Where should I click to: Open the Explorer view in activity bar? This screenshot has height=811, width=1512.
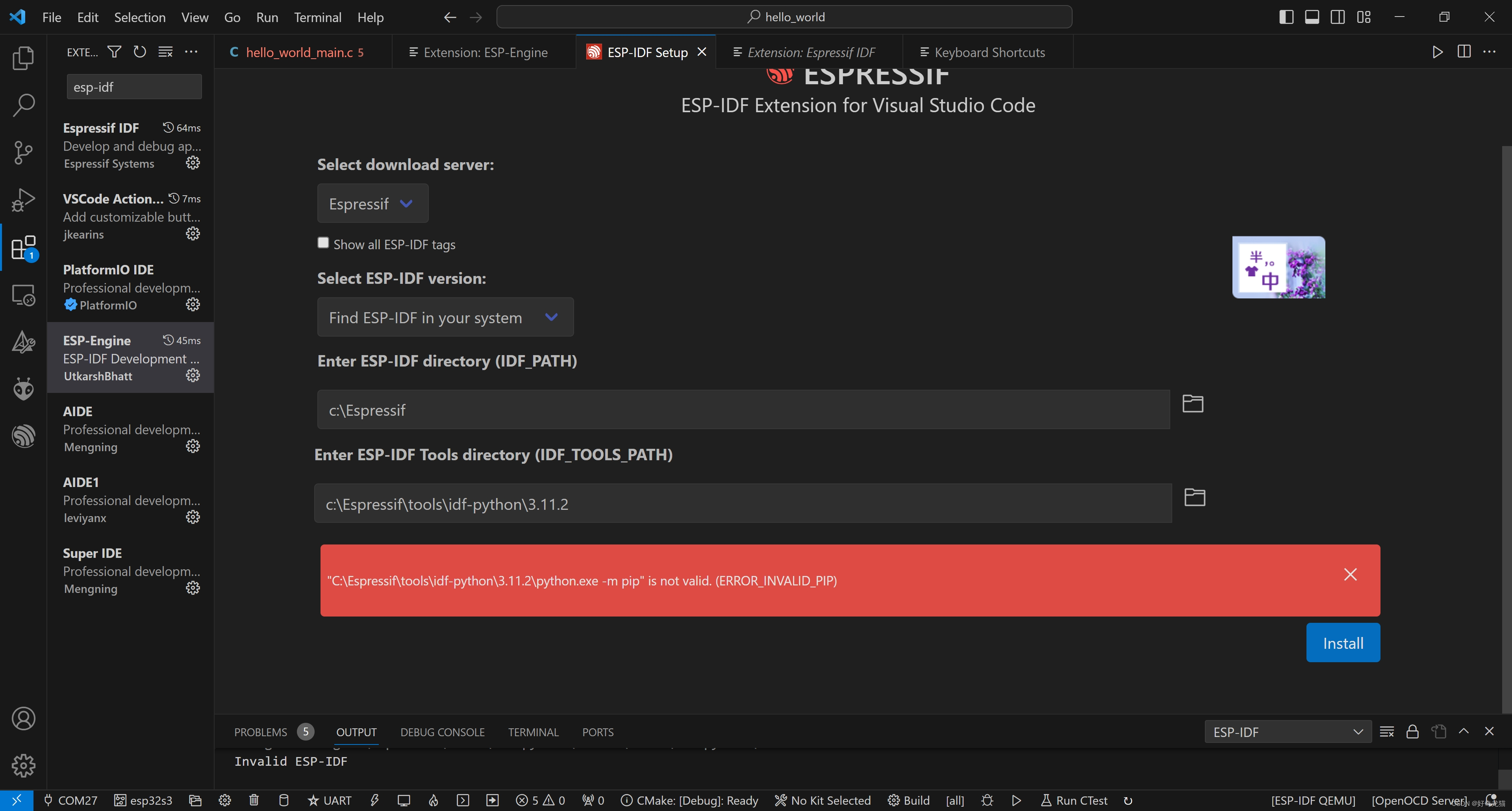pyautogui.click(x=24, y=58)
